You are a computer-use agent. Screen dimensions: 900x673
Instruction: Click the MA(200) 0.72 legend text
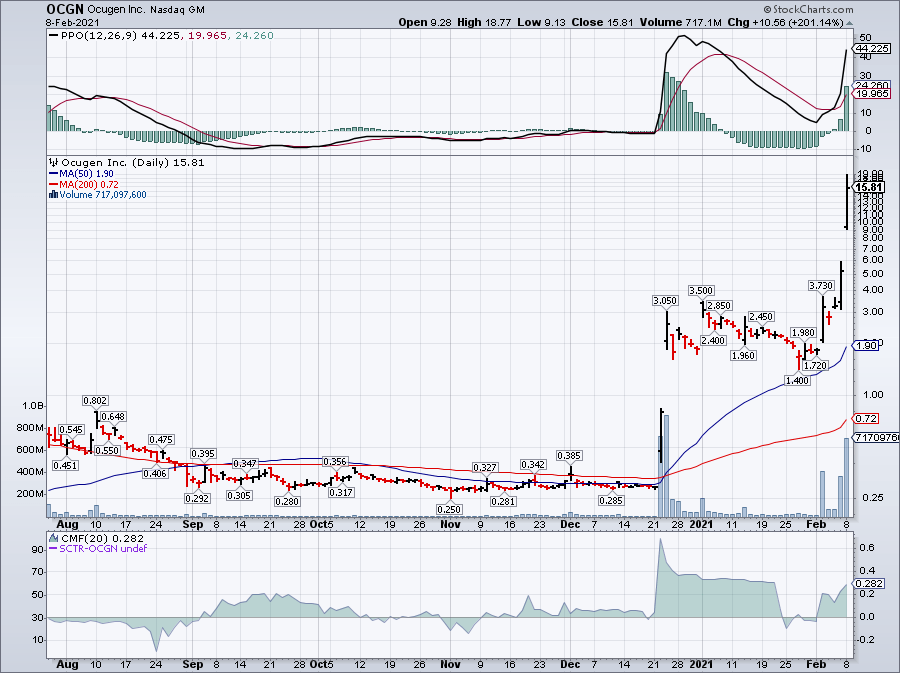point(89,184)
